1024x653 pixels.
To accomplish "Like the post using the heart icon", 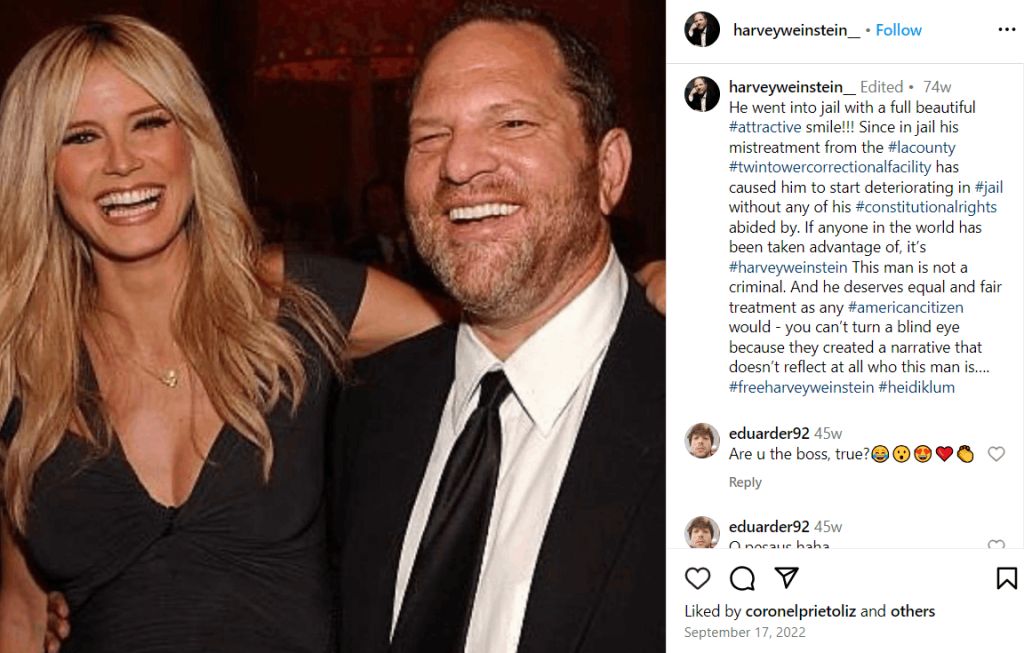I will click(697, 578).
